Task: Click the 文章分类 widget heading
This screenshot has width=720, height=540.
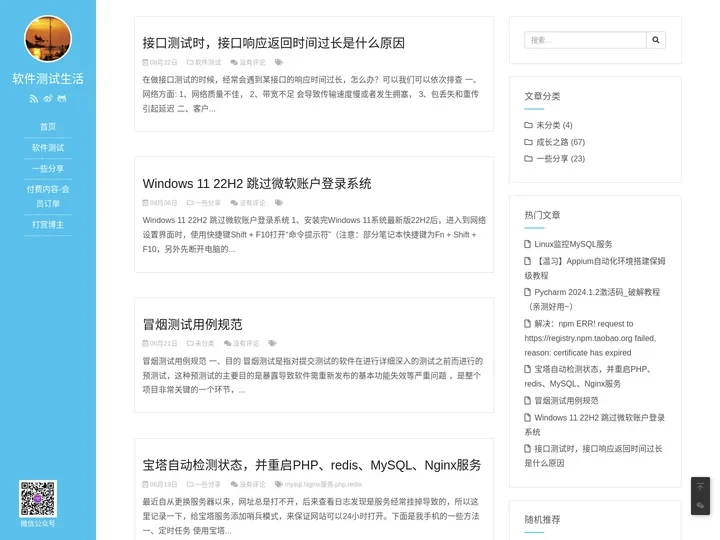Action: coord(542,96)
